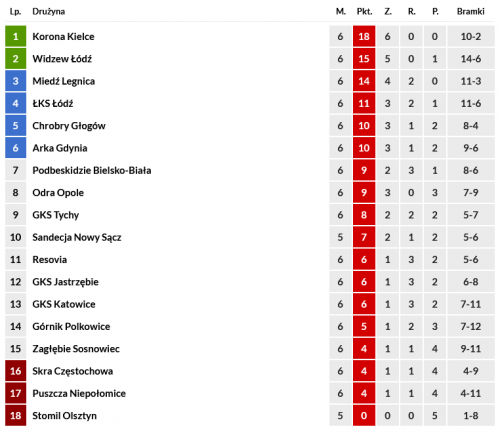Click the blue position badge number 6

15,148
